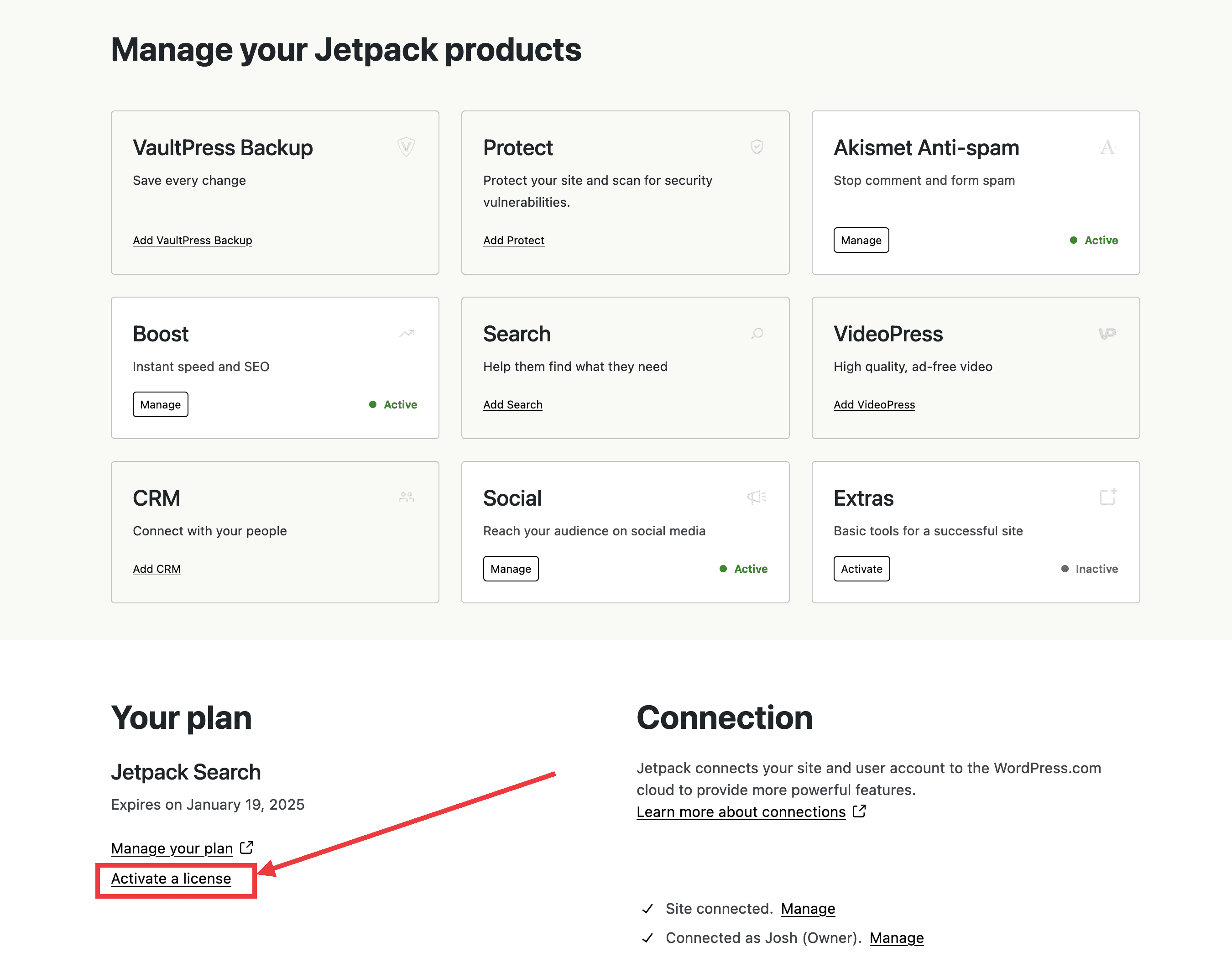Click the VideoPress VP logo icon
Viewport: 1232px width, 963px height.
[x=1107, y=334]
